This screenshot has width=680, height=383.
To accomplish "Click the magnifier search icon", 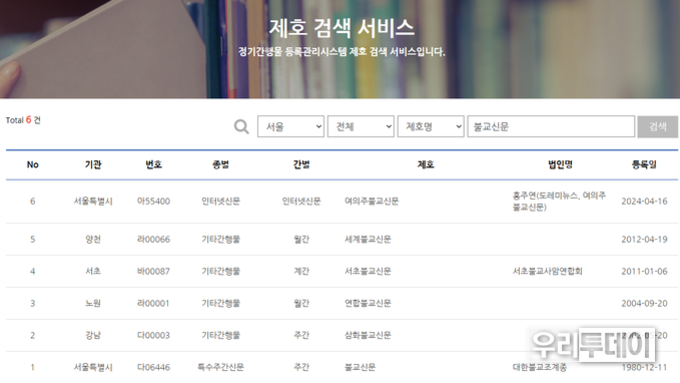I will pos(242,127).
